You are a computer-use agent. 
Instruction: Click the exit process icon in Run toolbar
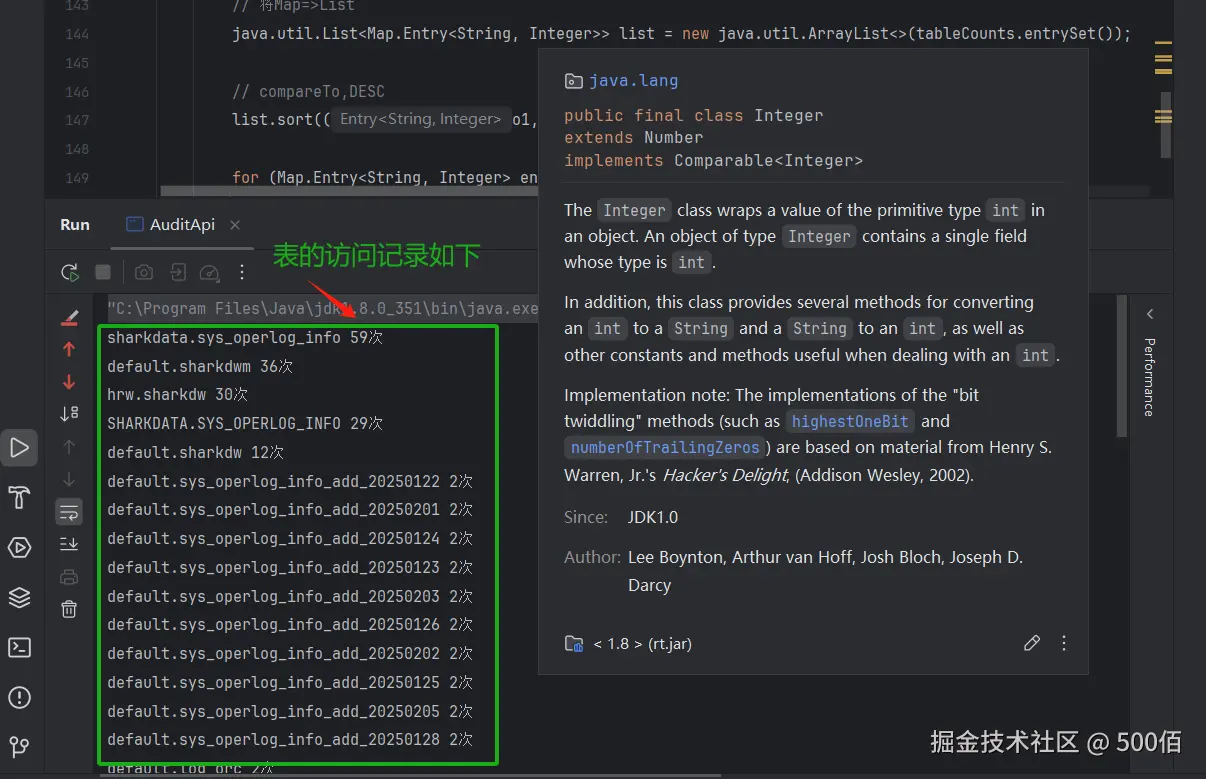pyautogui.click(x=178, y=272)
